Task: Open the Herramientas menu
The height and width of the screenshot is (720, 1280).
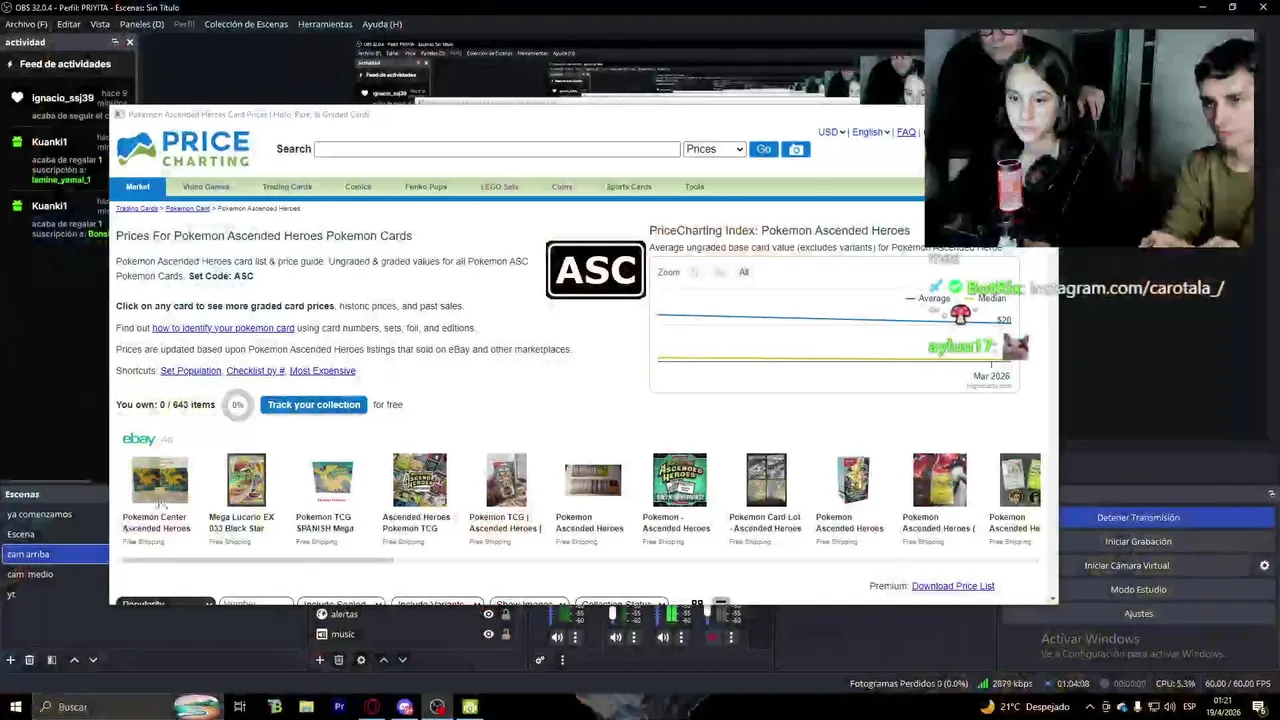Action: coord(325,24)
